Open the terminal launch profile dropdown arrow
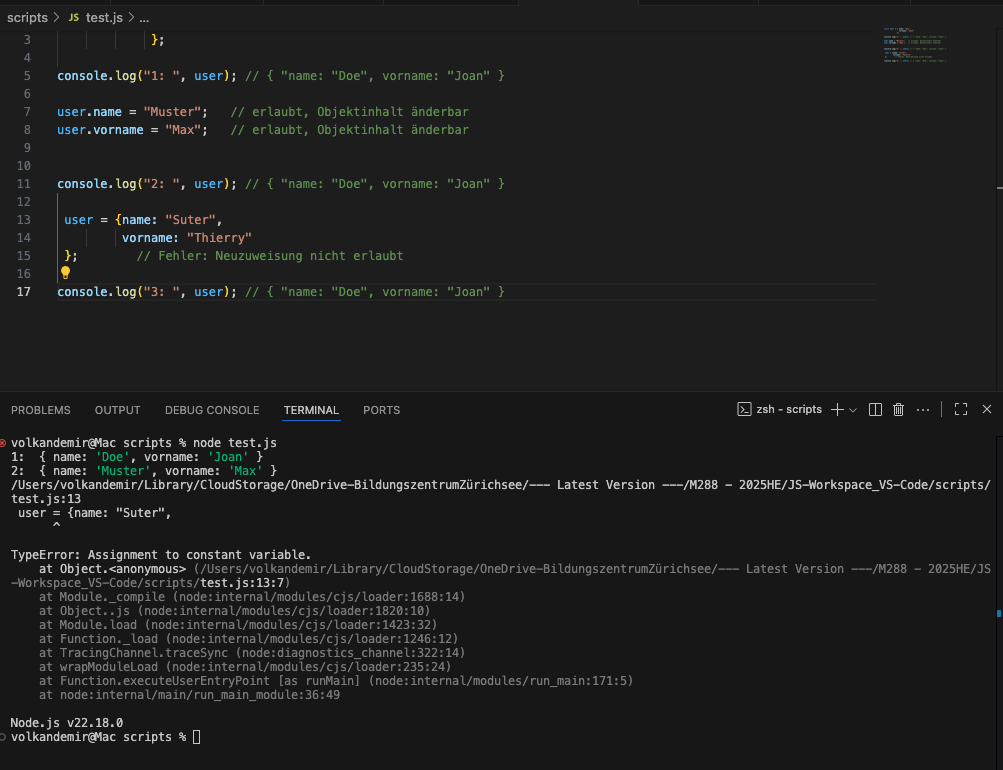 coord(853,410)
